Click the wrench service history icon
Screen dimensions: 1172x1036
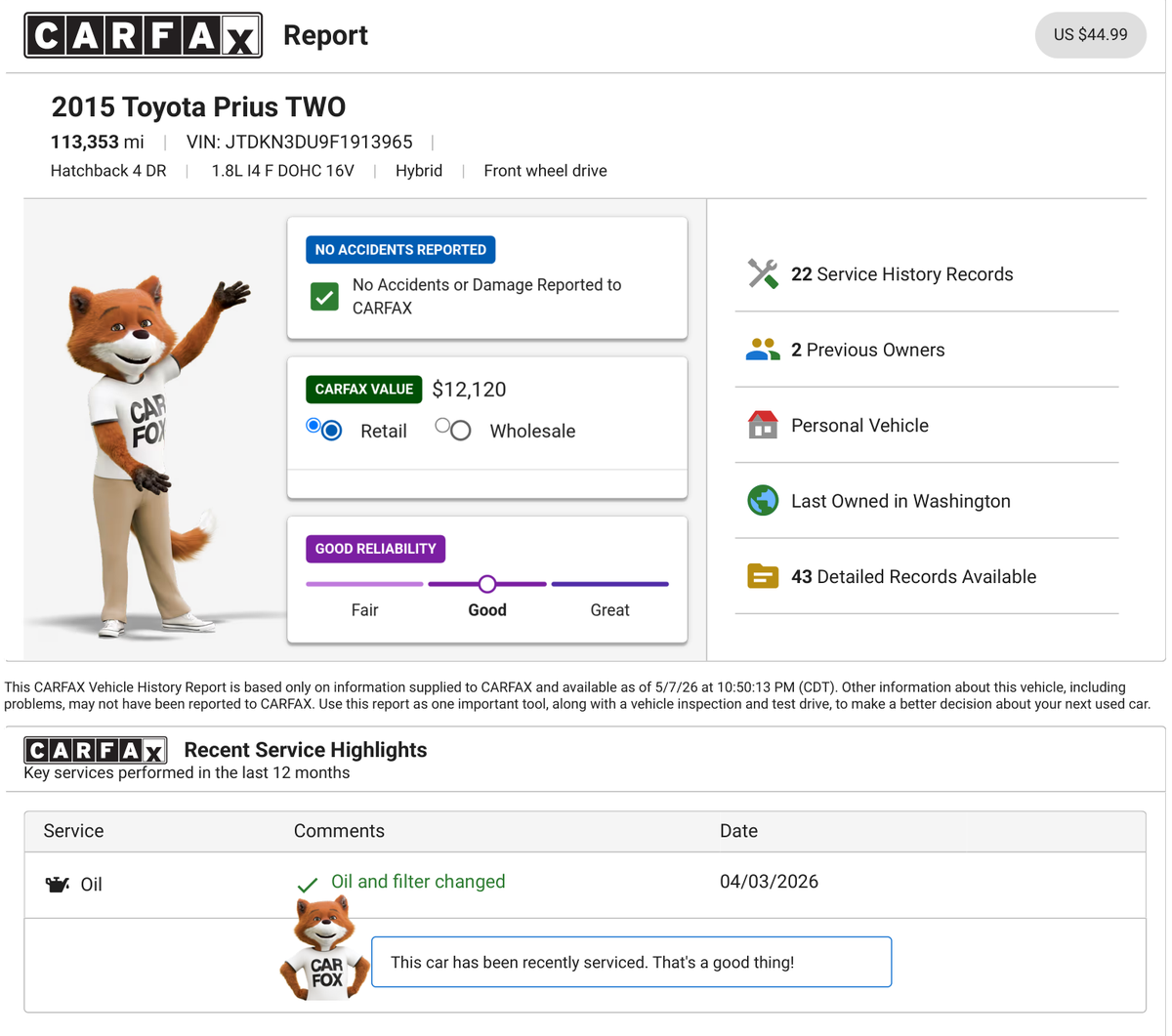pyautogui.click(x=763, y=274)
